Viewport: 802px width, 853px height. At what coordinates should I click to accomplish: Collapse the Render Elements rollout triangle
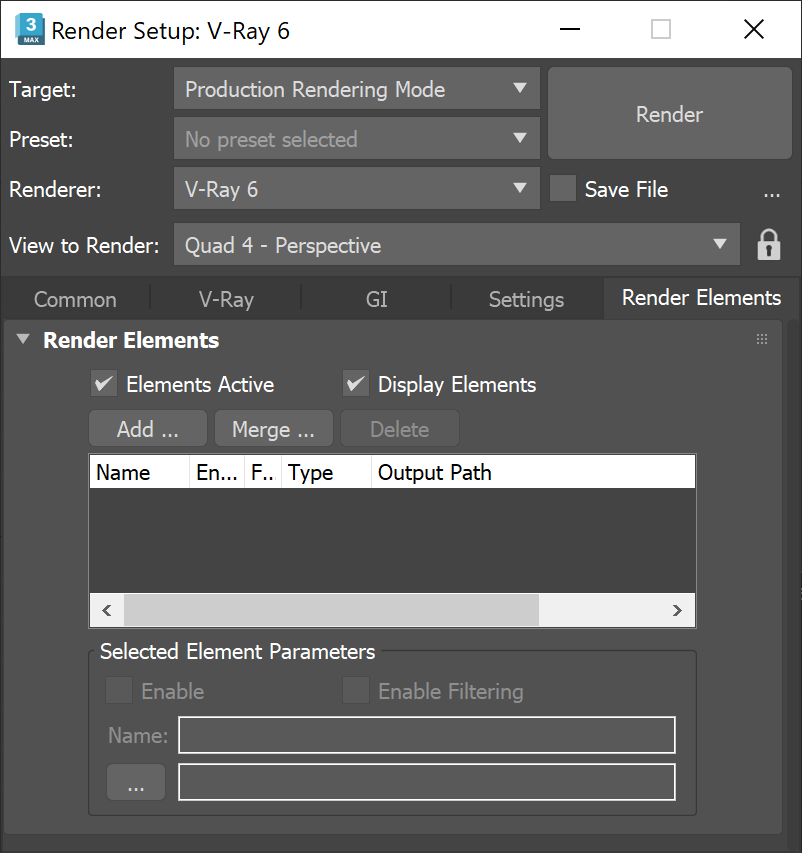(x=22, y=340)
